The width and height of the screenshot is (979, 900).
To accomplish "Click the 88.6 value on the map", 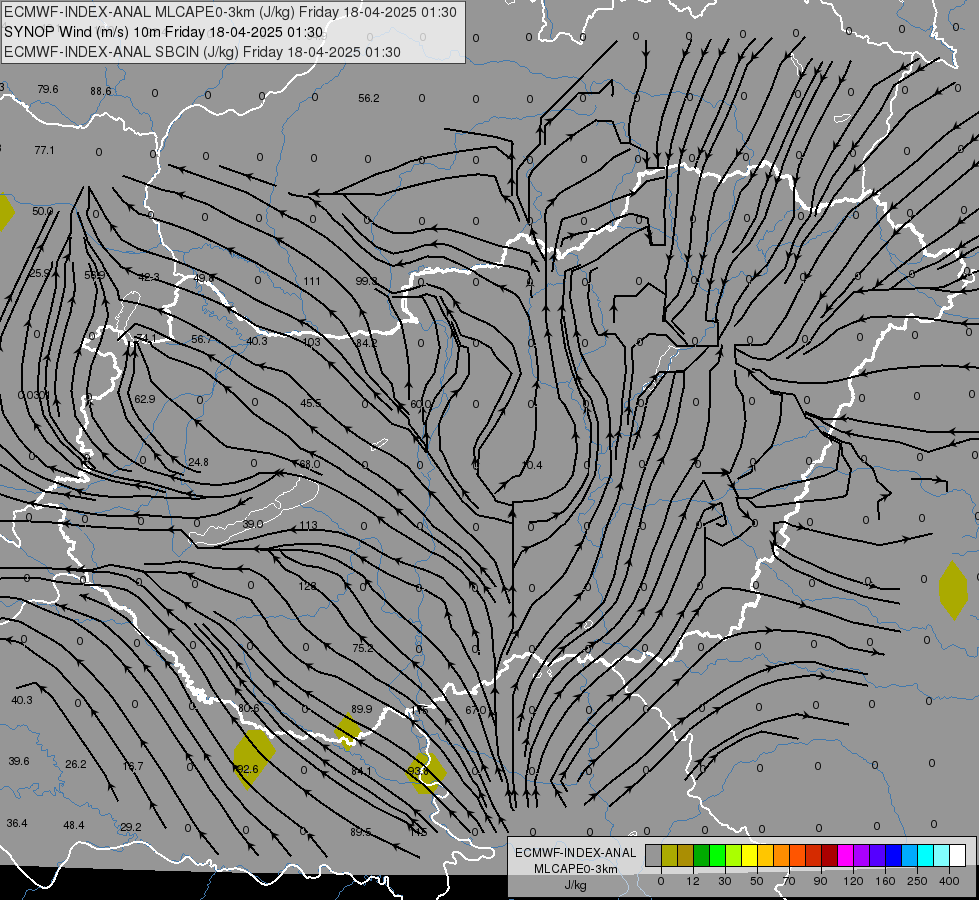I will [101, 91].
